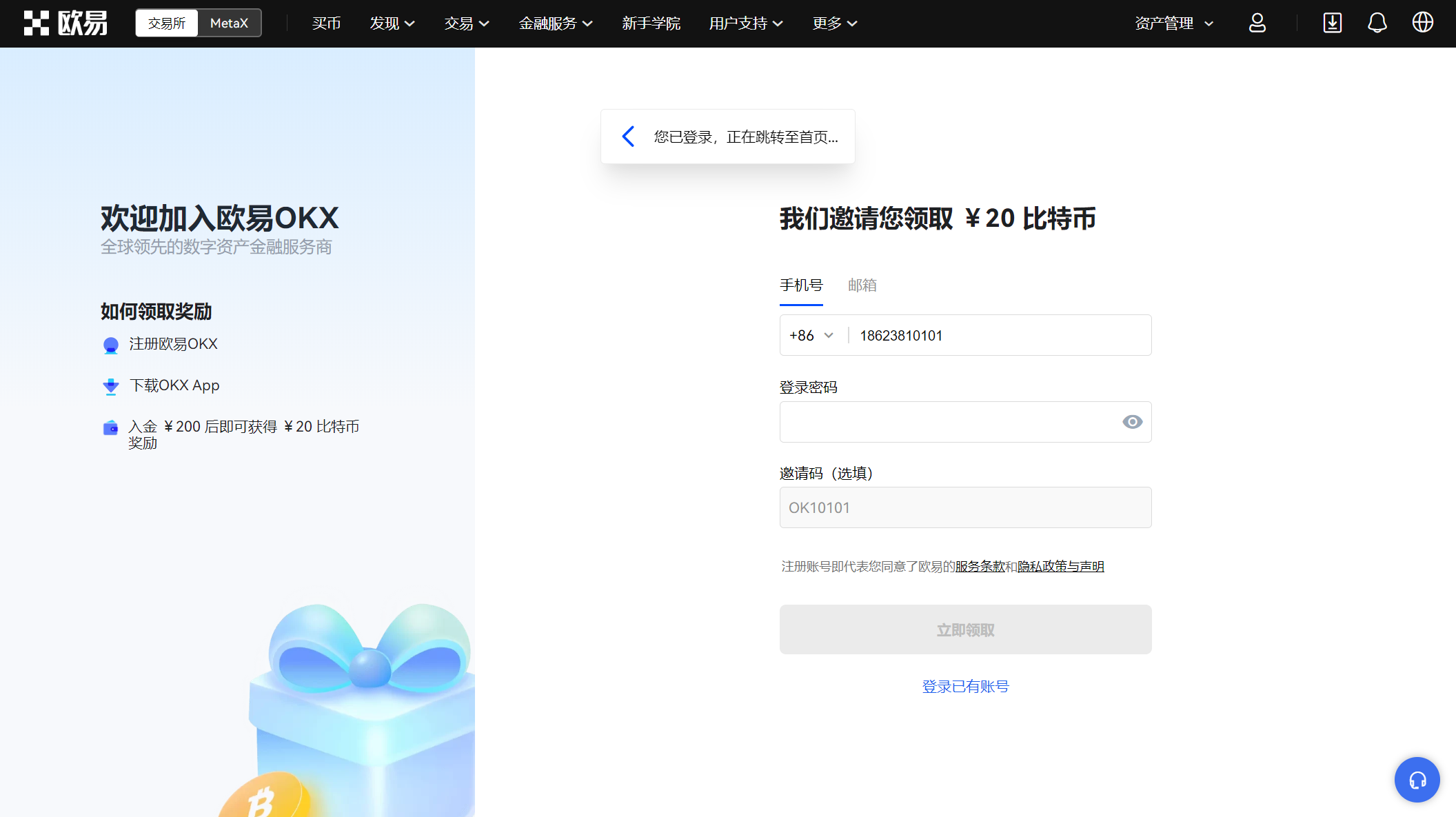Click the 我们邀请您领取 ¥20 比特币 heading

pos(938,219)
